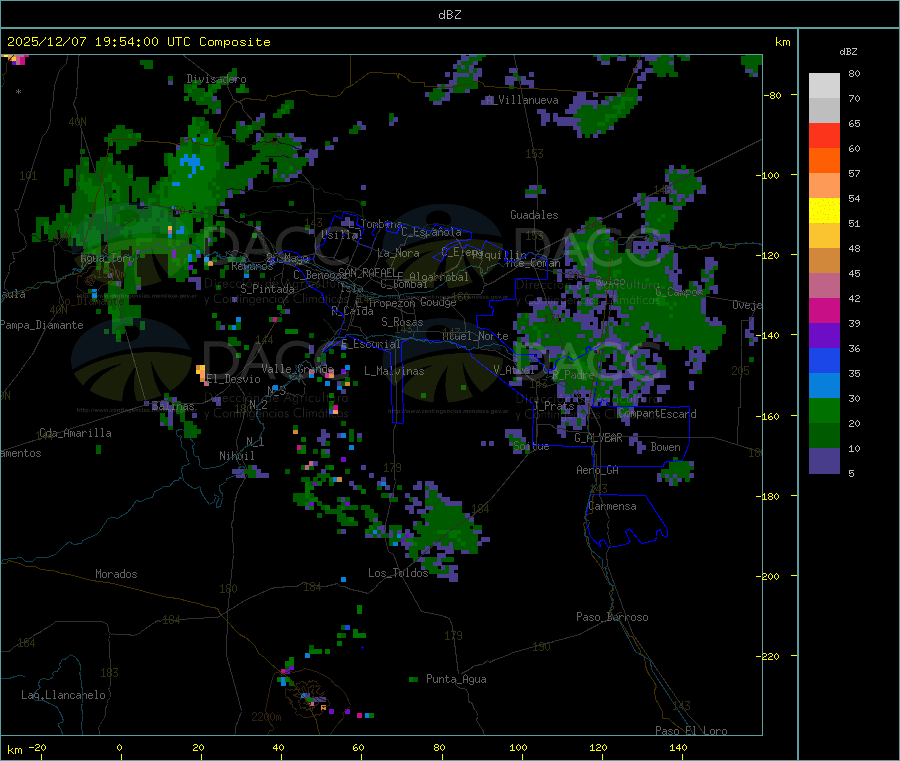Select the Soitue label
This screenshot has width=900, height=761.
tap(531, 446)
